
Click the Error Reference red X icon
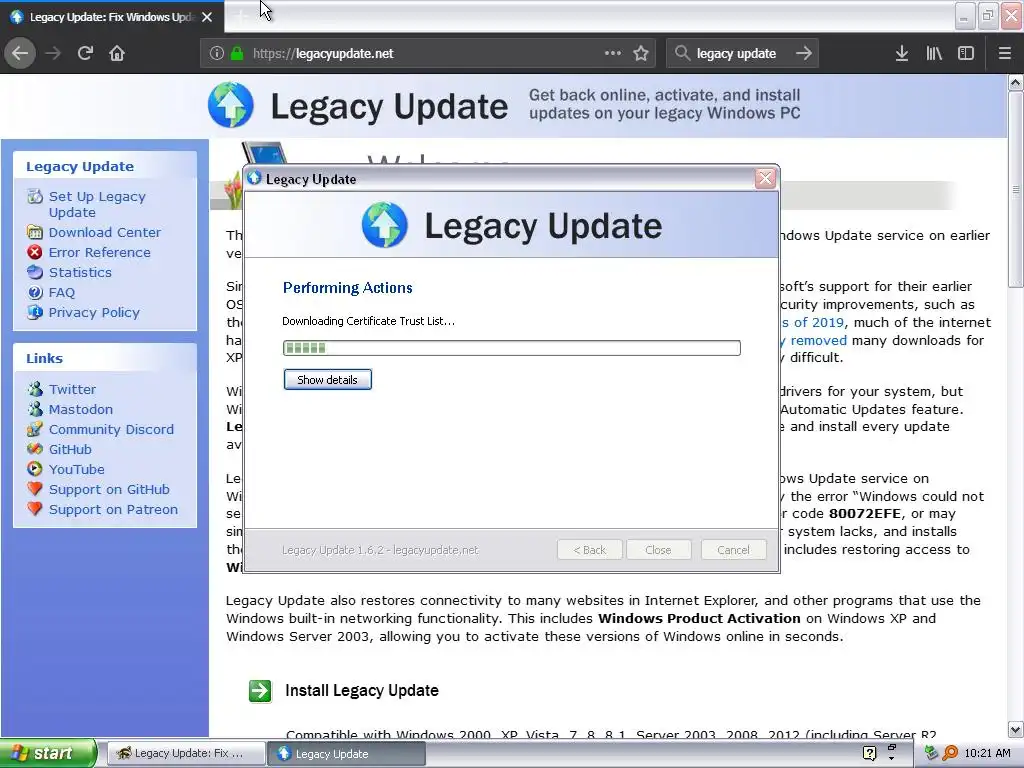coord(35,252)
